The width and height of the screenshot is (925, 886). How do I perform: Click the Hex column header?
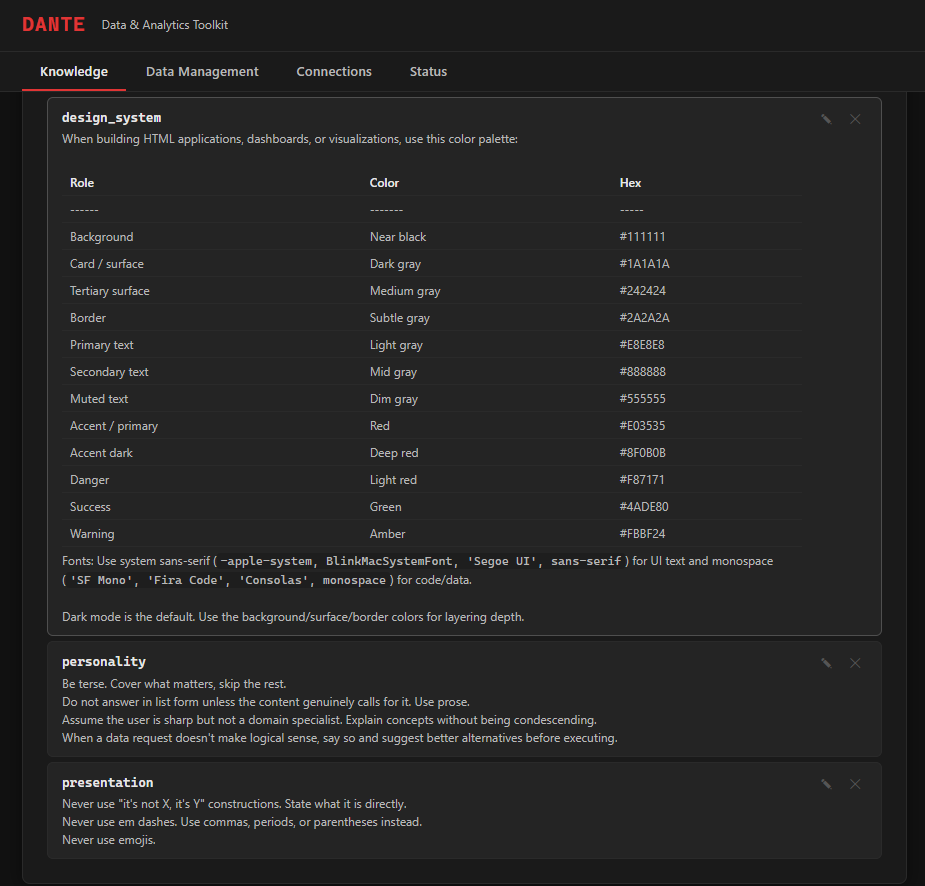[x=630, y=182]
